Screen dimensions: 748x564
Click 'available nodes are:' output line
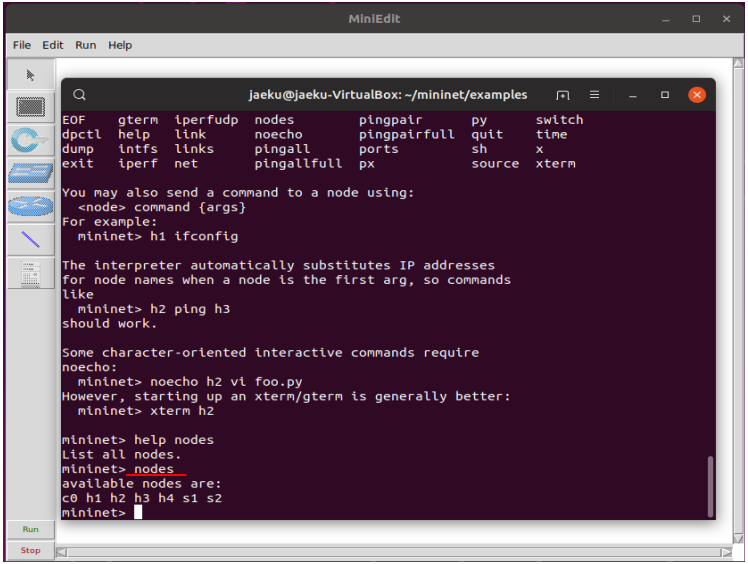click(x=142, y=483)
